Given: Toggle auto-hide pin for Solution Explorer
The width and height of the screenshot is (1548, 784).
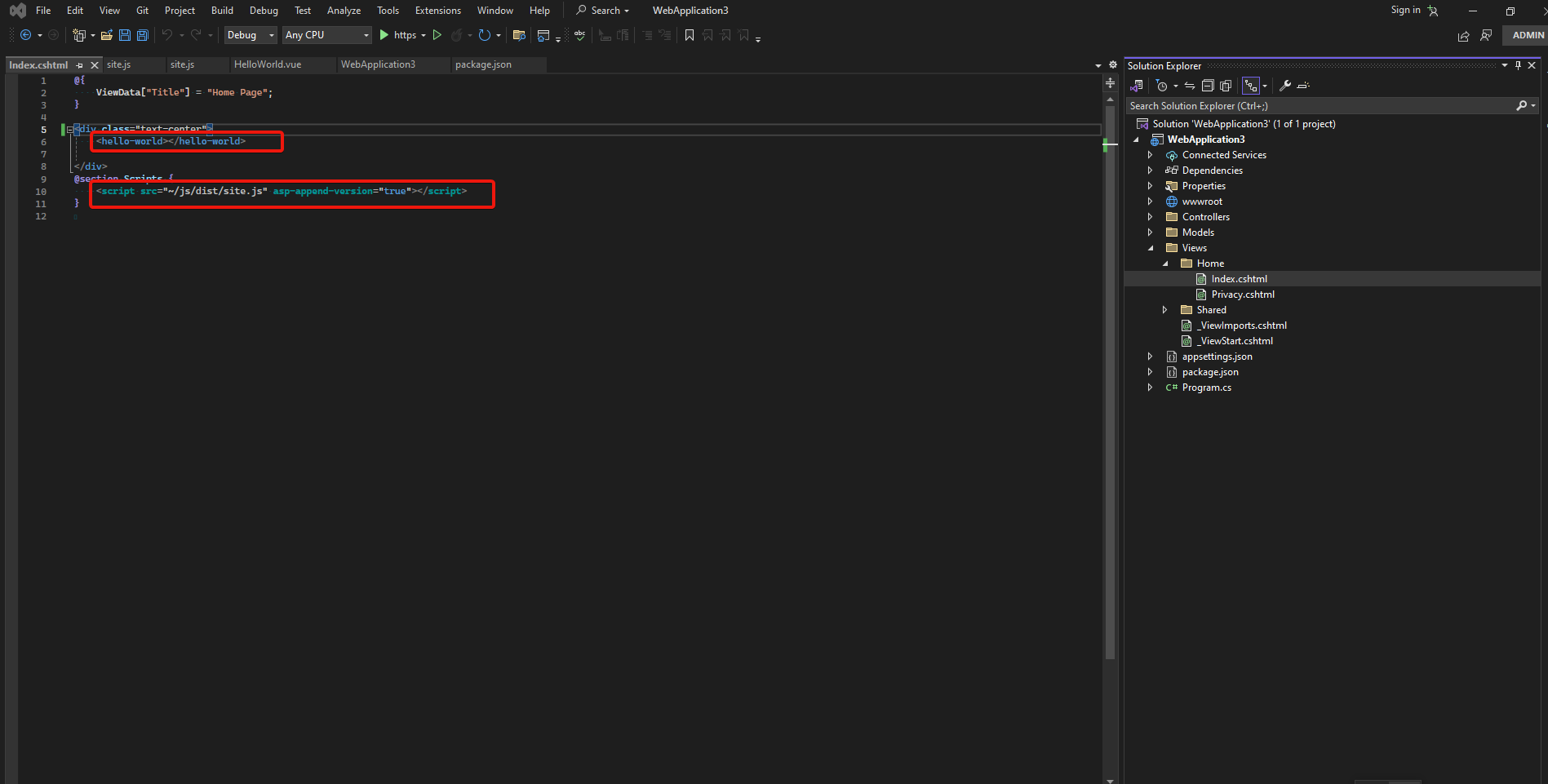Looking at the screenshot, I should (1518, 65).
